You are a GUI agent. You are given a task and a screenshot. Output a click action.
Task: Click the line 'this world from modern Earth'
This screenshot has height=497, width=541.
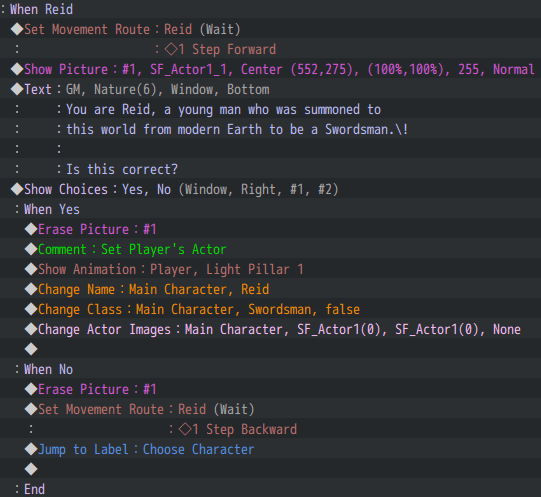coord(270,129)
